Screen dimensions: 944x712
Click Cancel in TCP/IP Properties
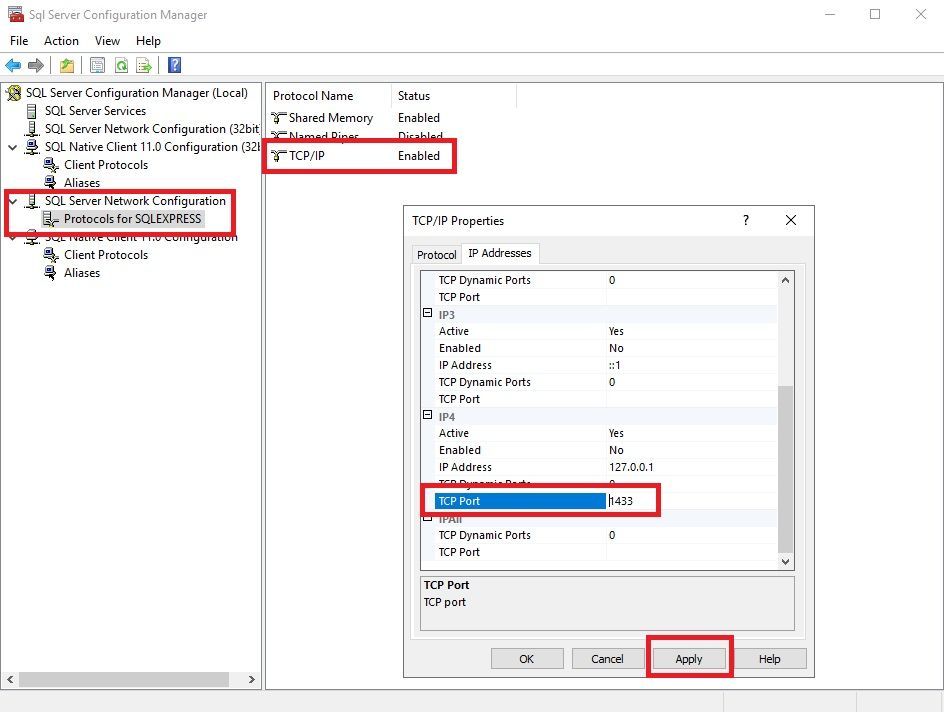tap(607, 659)
